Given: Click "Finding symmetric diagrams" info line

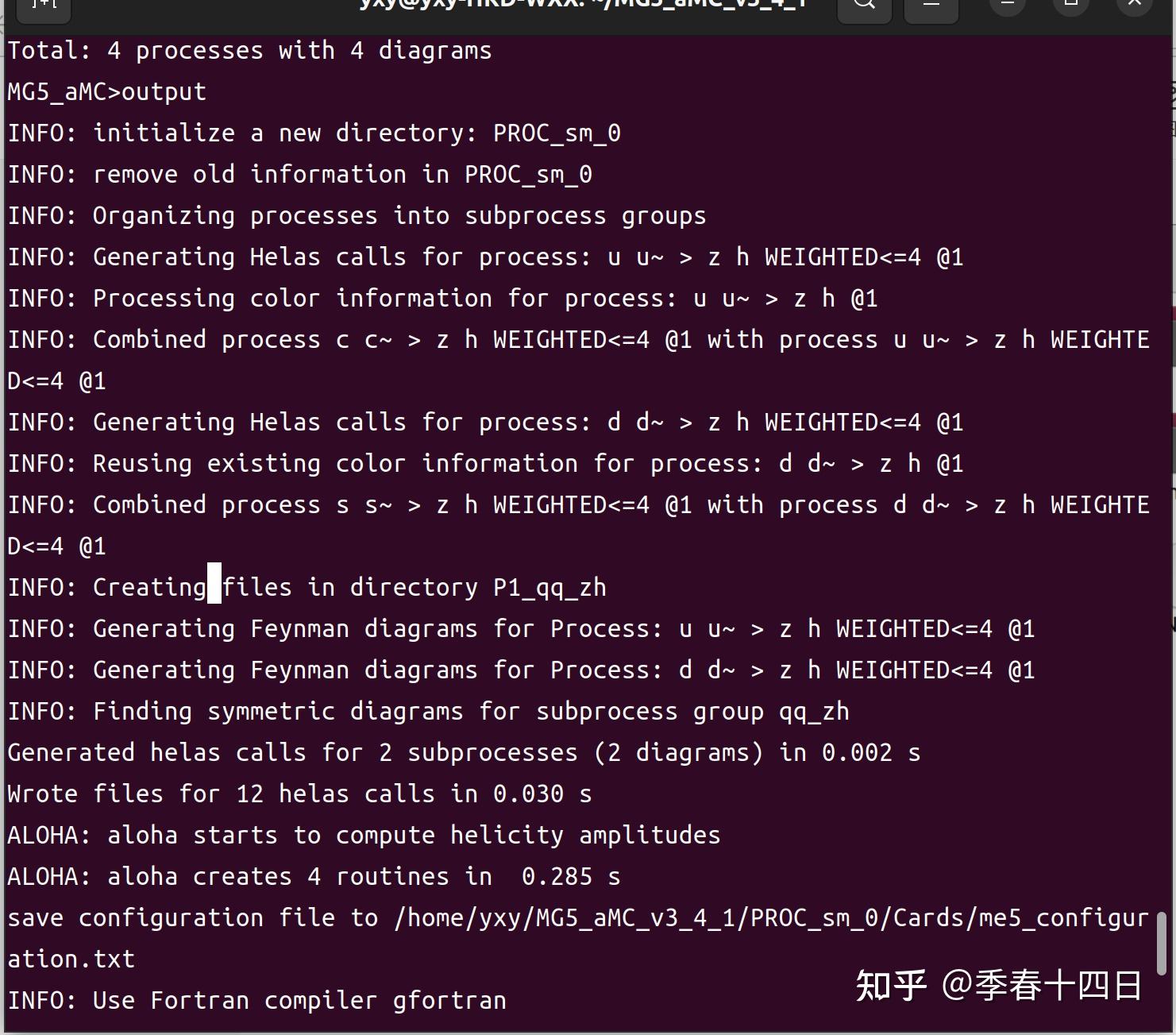Looking at the screenshot, I should pyautogui.click(x=429, y=712).
